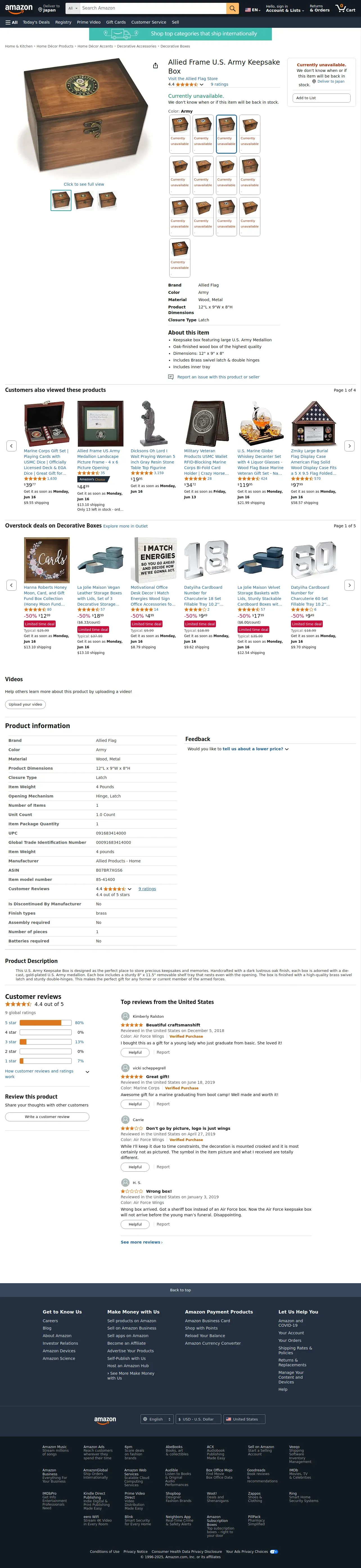This screenshot has height=1568, width=361.
Task: Click the report an issue flag icon
Action: 171,377
